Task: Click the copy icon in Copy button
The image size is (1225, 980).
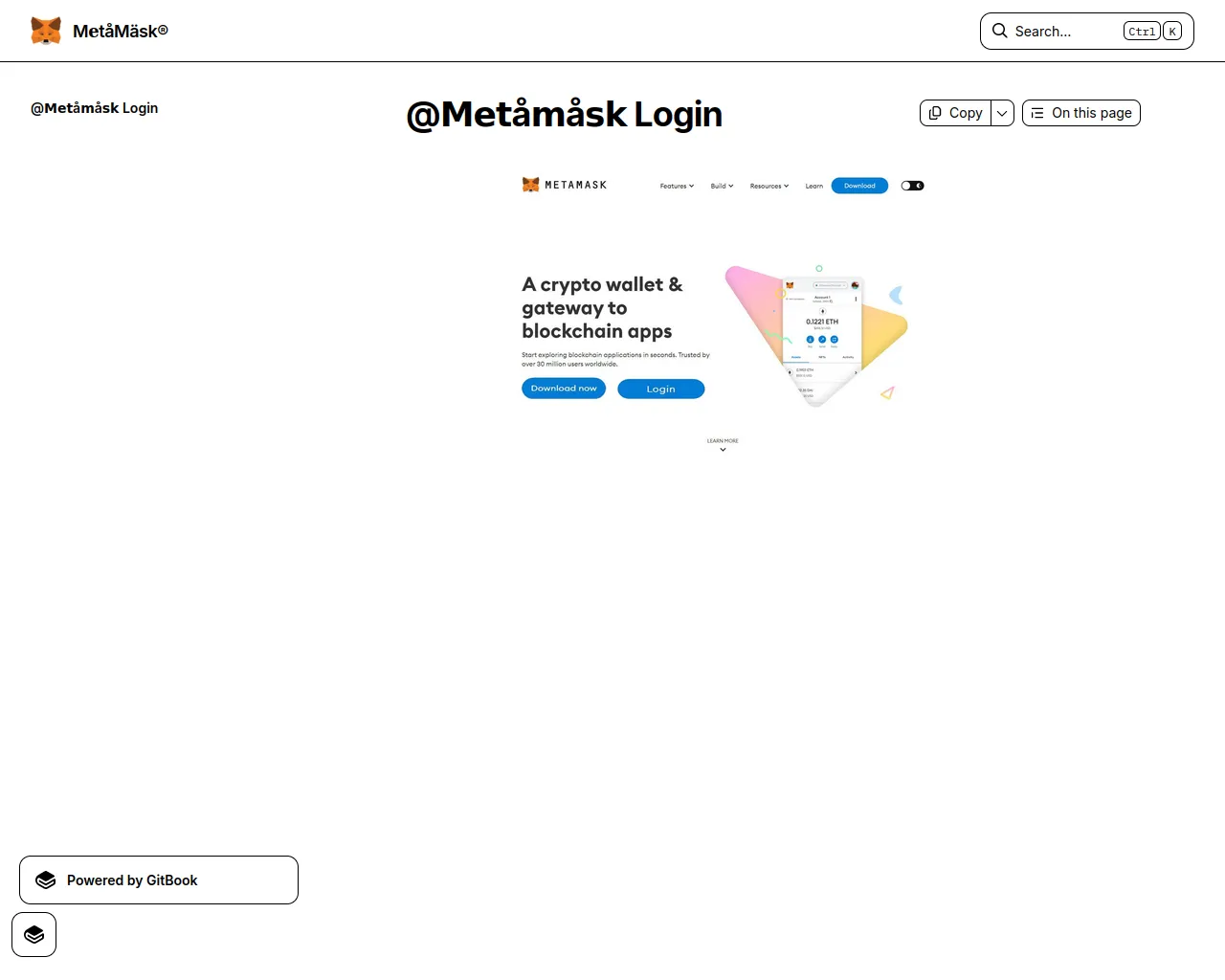Action: point(935,113)
